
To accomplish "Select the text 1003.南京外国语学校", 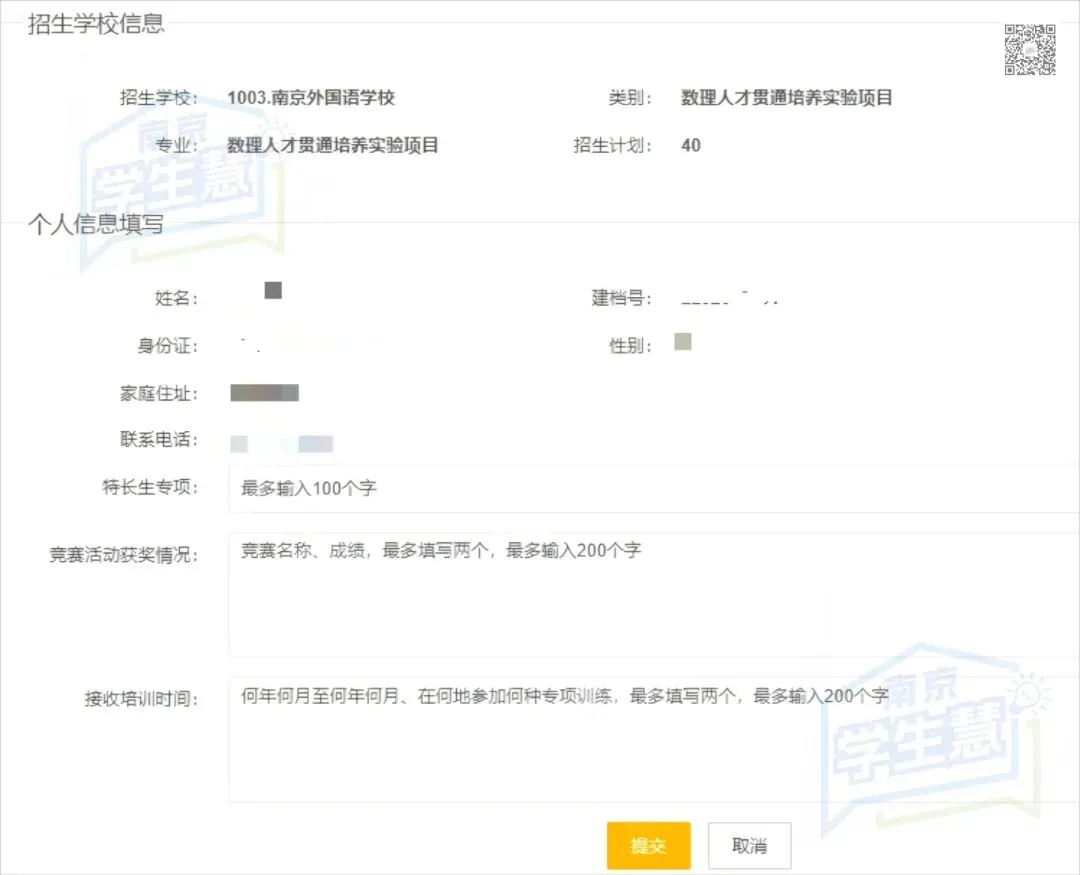I will 311,98.
